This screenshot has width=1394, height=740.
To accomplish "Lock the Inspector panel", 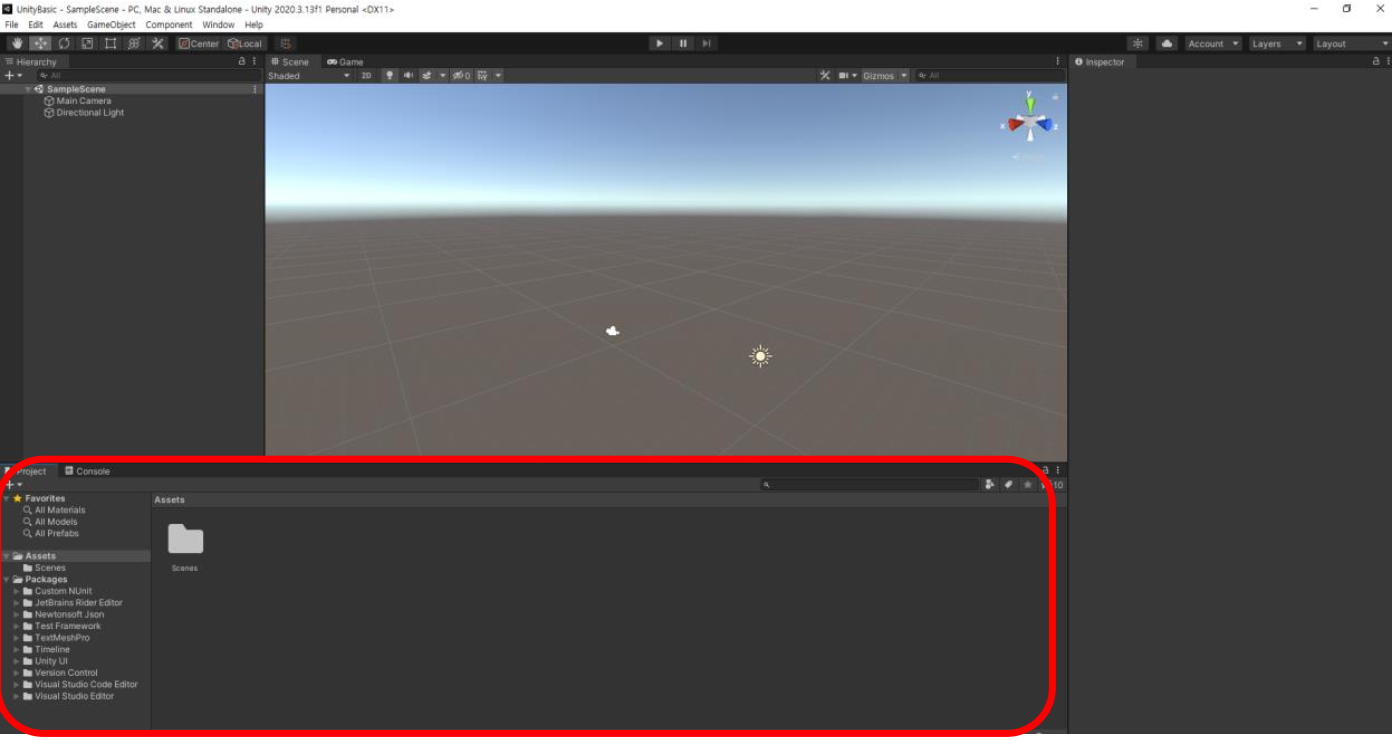I will click(1376, 62).
